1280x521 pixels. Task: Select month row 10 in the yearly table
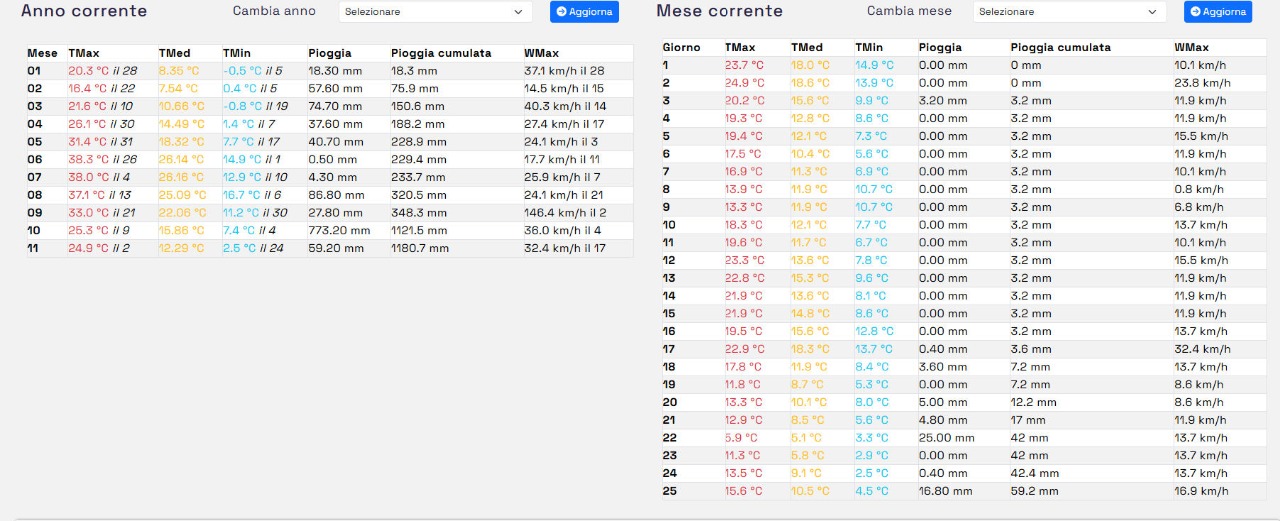(x=35, y=230)
